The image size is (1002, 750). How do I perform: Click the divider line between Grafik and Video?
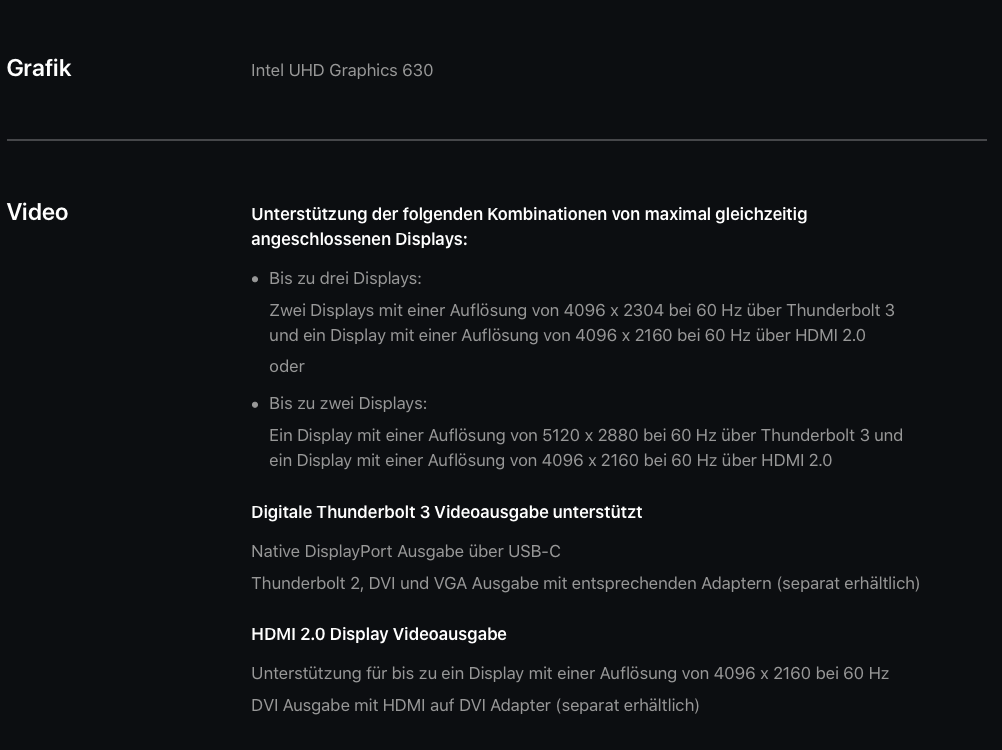pos(497,140)
